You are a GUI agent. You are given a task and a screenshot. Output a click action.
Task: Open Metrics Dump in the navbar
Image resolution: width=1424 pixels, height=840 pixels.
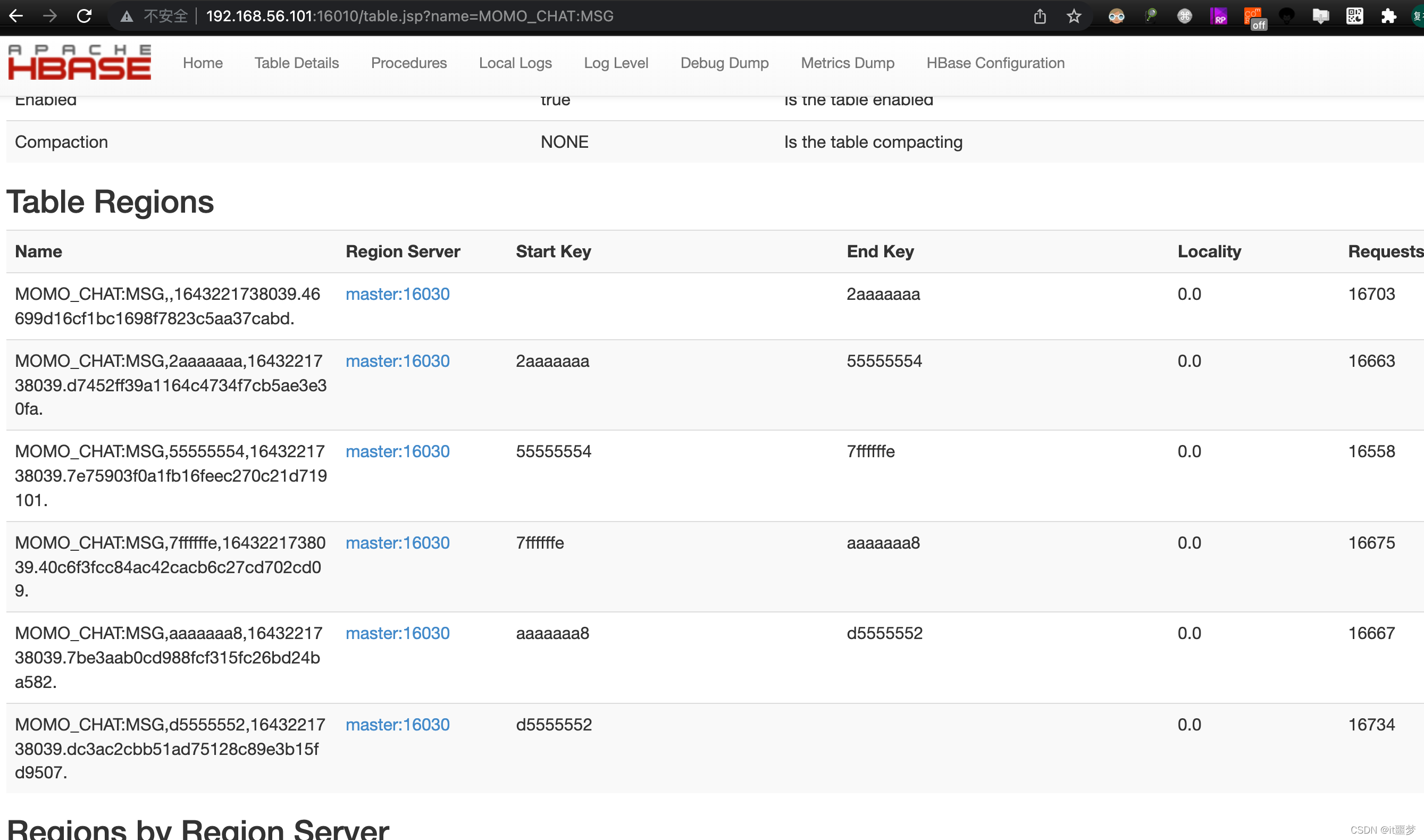tap(847, 63)
